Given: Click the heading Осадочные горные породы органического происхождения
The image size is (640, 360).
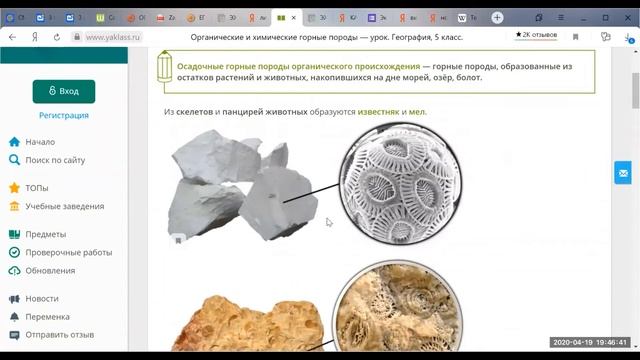Looking at the screenshot, I should (298, 67).
